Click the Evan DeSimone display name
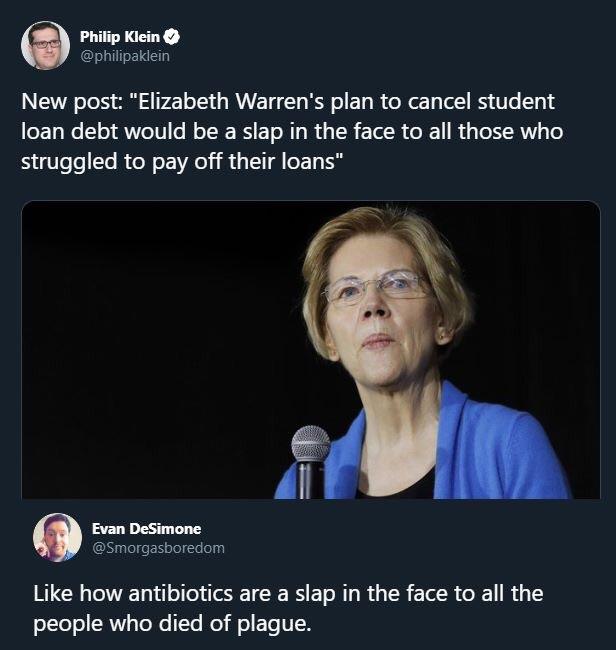 [x=146, y=528]
